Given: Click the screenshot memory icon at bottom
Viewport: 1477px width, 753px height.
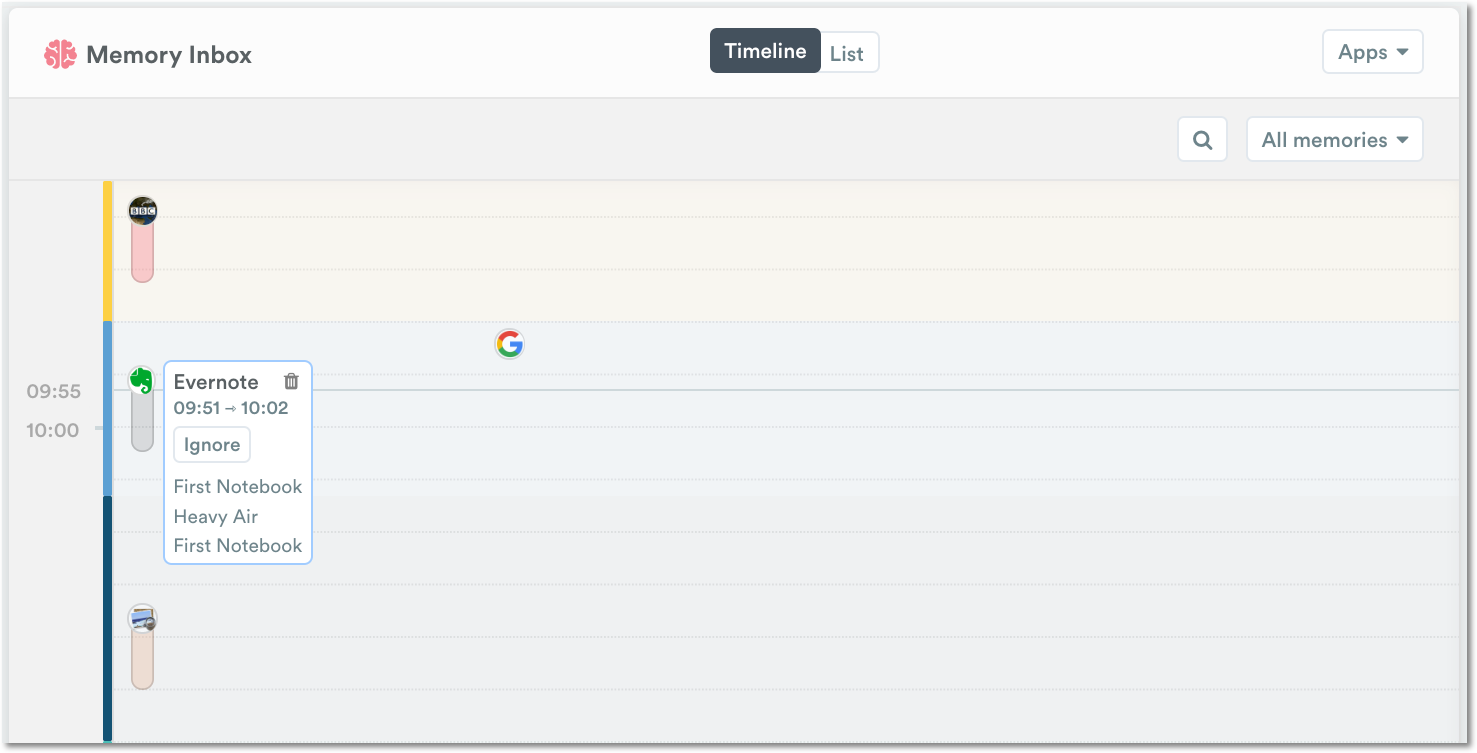Looking at the screenshot, I should [143, 619].
